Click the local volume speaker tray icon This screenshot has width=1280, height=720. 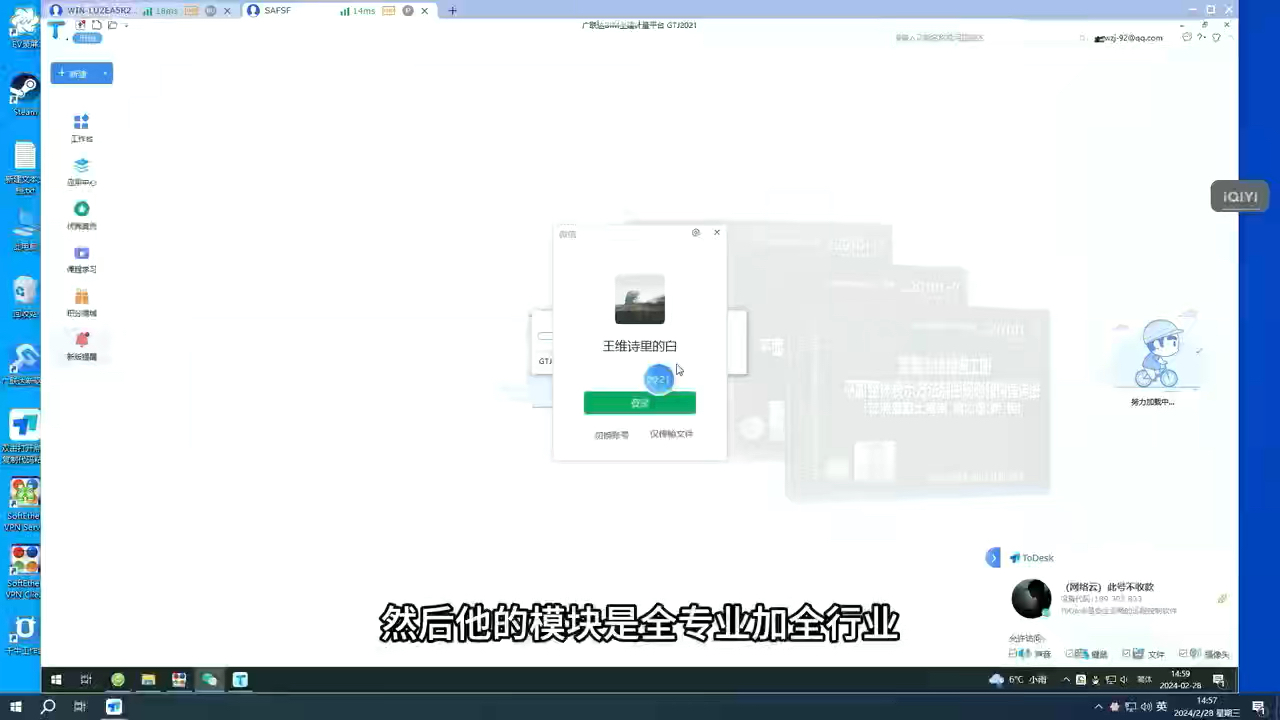(x=1145, y=707)
